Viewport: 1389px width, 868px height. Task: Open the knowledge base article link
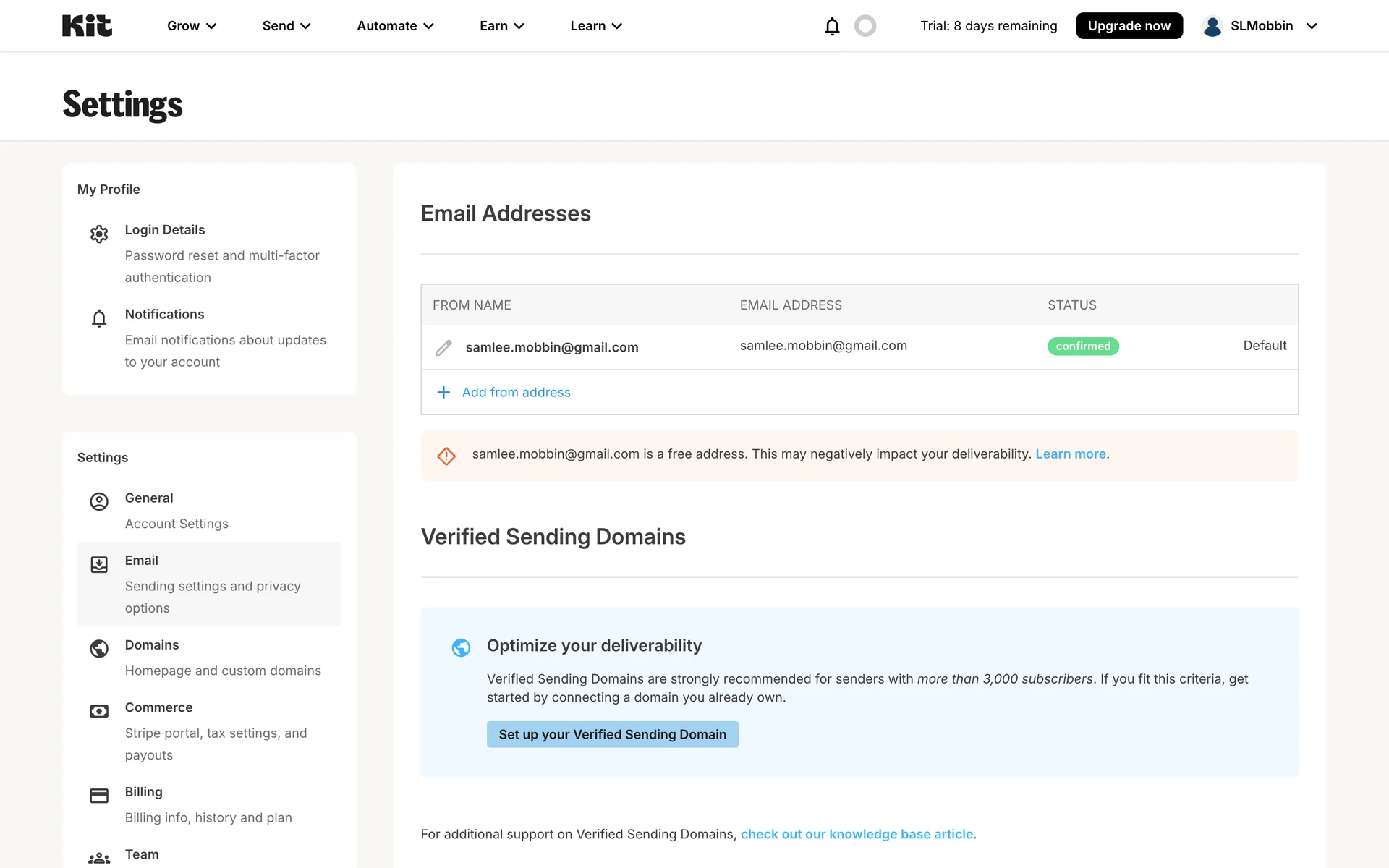(x=857, y=834)
